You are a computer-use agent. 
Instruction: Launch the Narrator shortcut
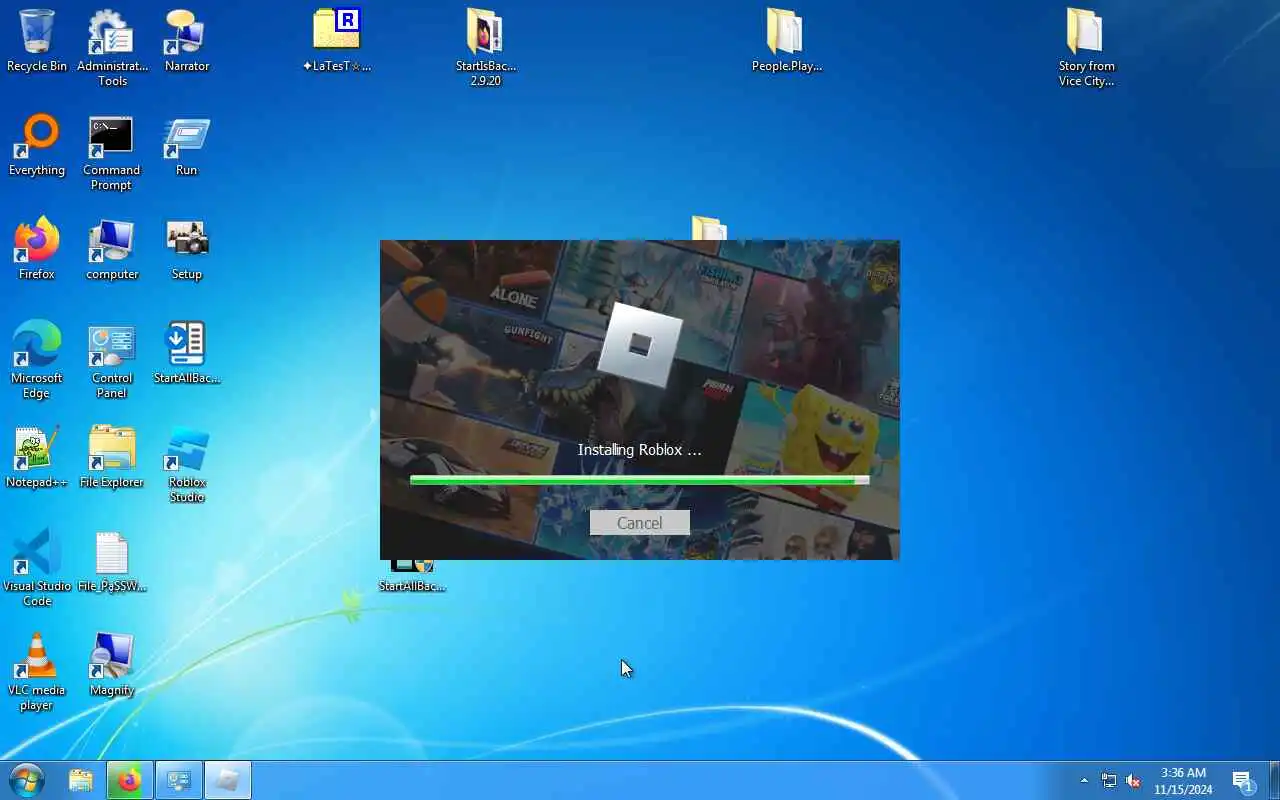click(x=187, y=41)
